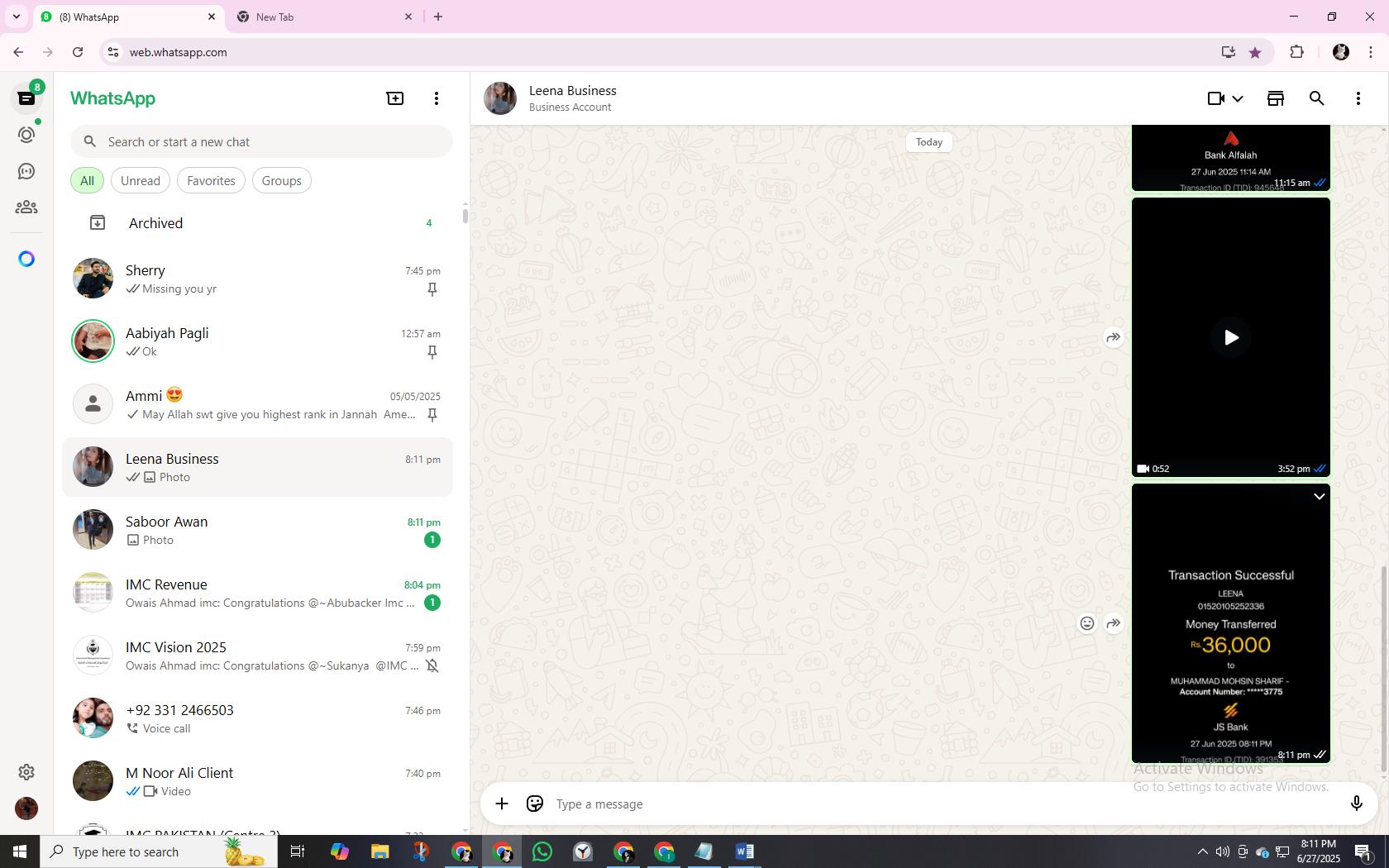Select the All filter chip

pos(87,181)
